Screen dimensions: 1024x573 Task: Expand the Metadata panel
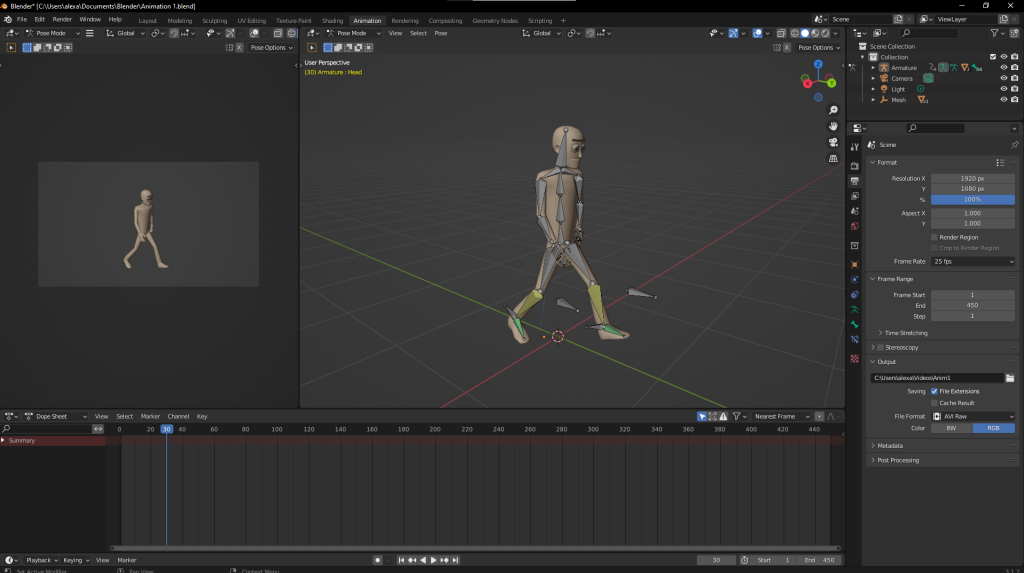point(889,446)
